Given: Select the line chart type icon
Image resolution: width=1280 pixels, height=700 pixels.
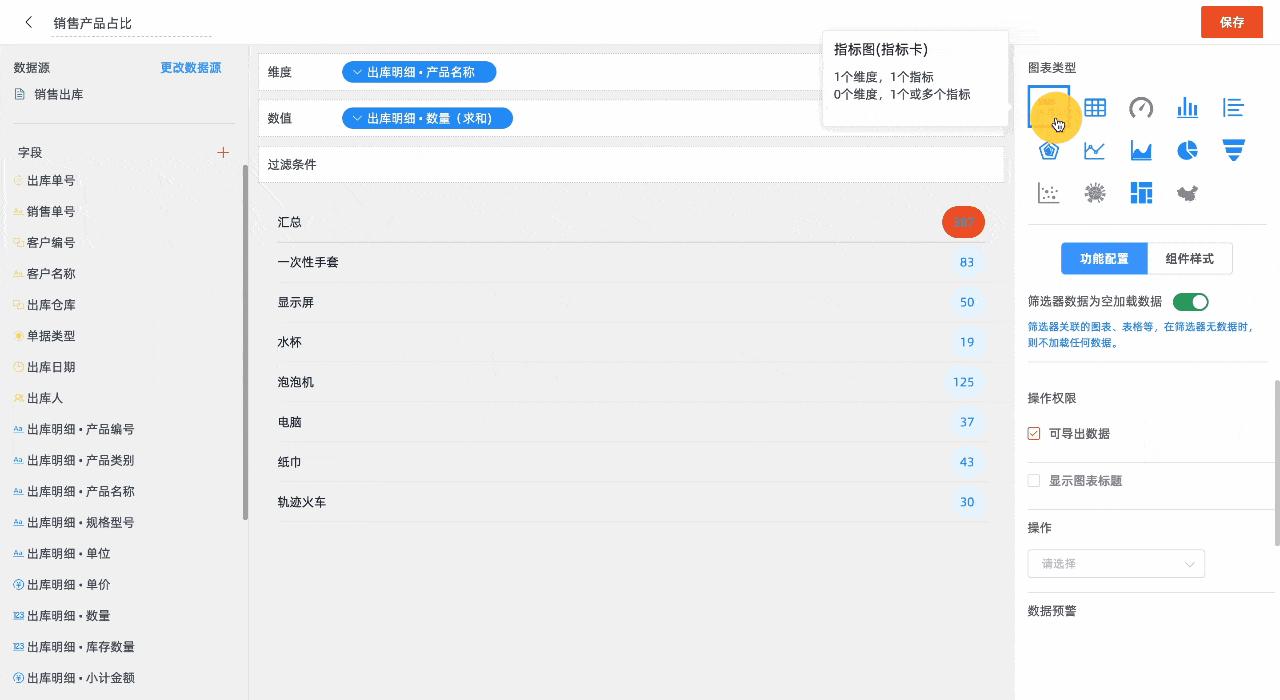Looking at the screenshot, I should tap(1094, 149).
